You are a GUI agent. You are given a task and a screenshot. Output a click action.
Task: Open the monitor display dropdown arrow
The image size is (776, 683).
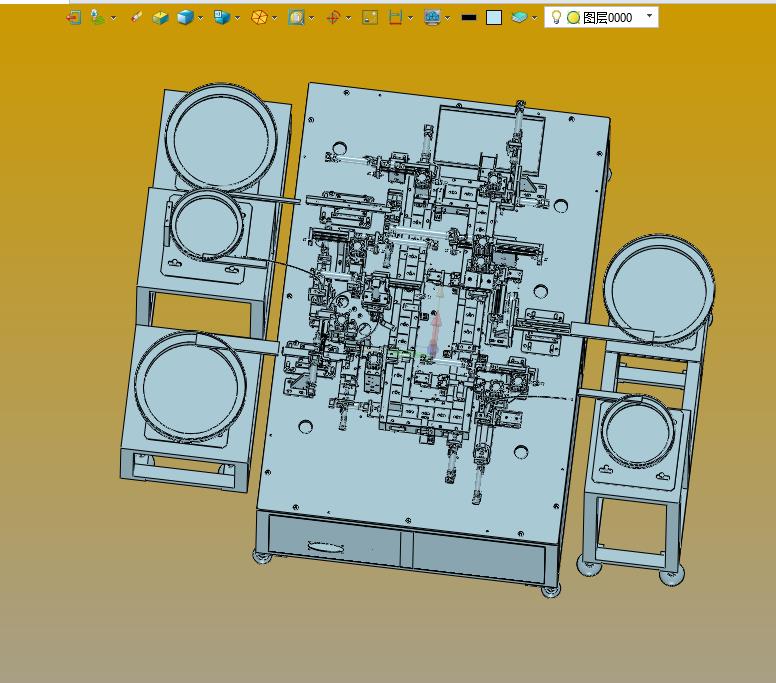coord(448,18)
